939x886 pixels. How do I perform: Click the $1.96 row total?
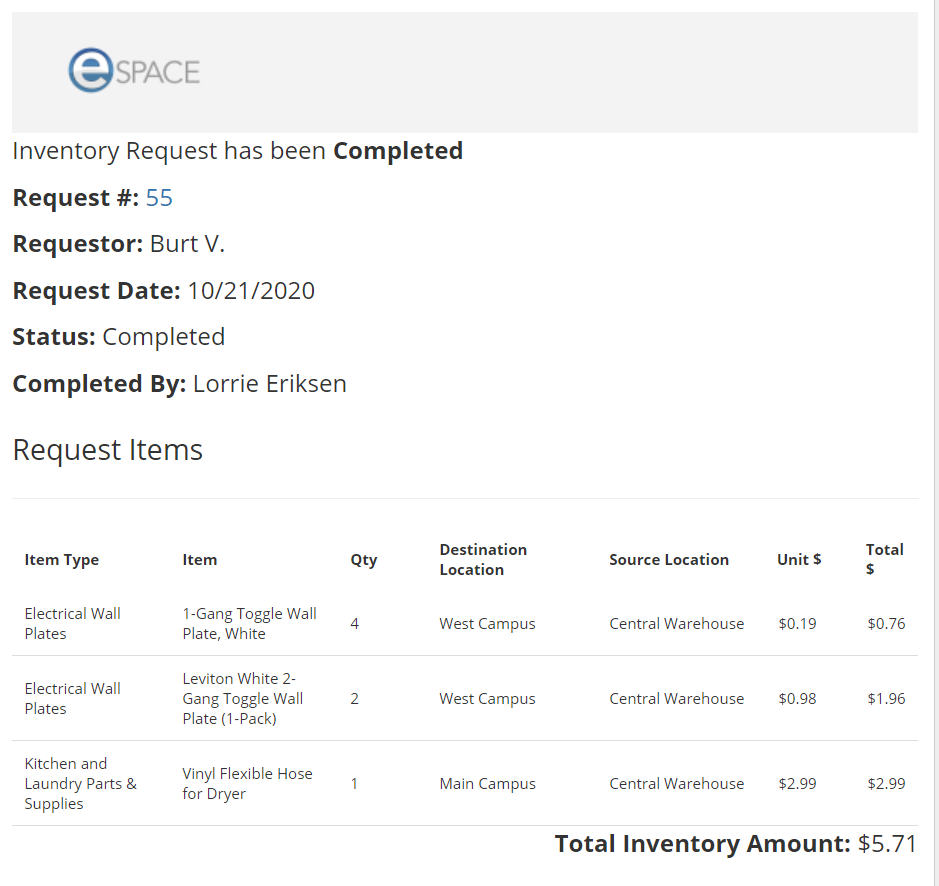pyautogui.click(x=886, y=699)
